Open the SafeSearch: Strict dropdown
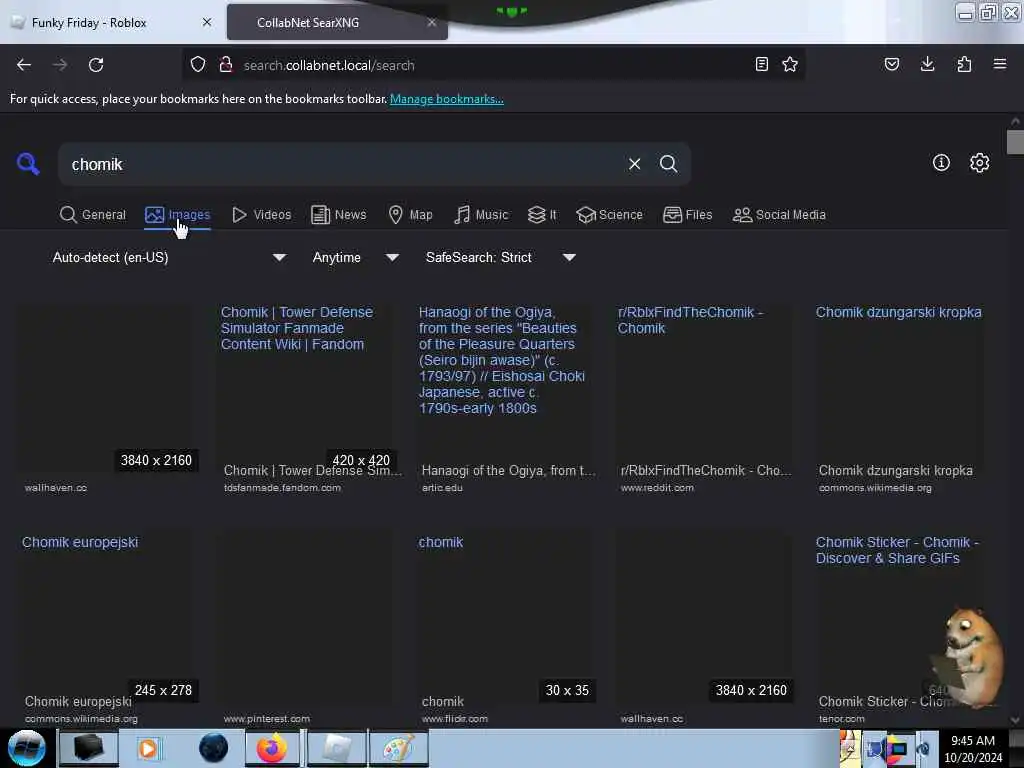 pyautogui.click(x=501, y=257)
